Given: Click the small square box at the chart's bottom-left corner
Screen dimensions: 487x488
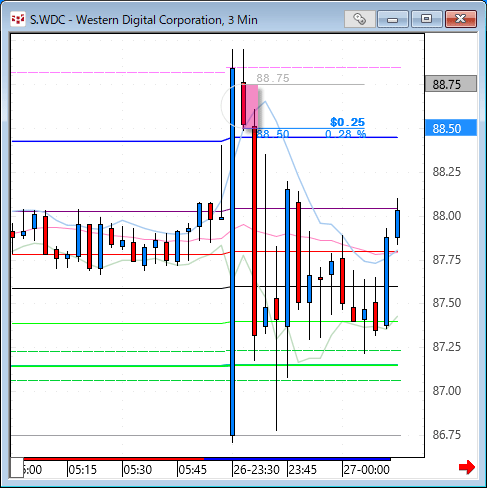Looking at the screenshot, I should click(17, 468).
